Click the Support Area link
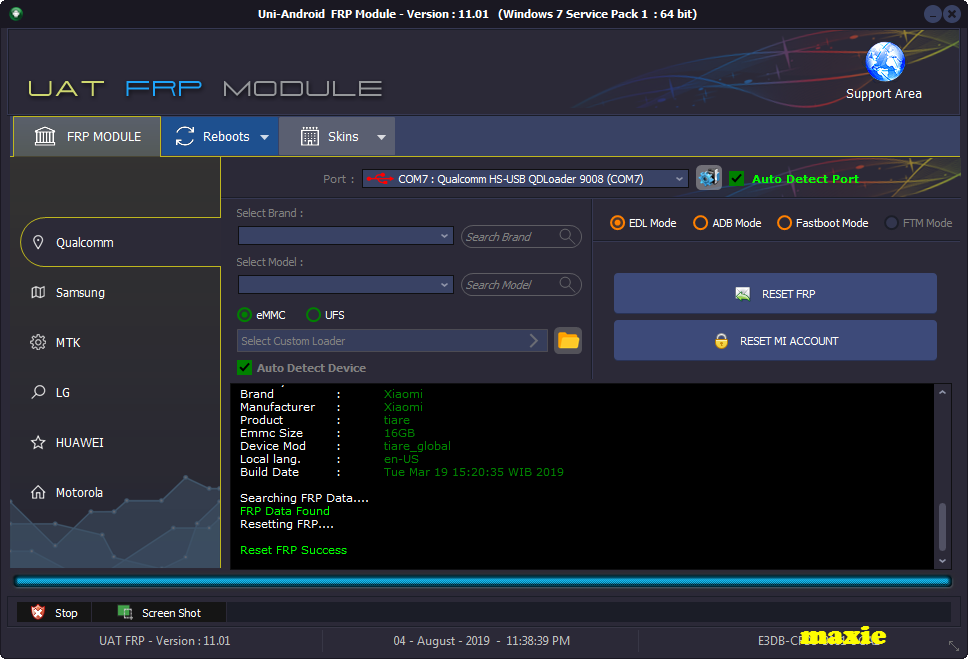This screenshot has width=968, height=659. click(x=883, y=93)
